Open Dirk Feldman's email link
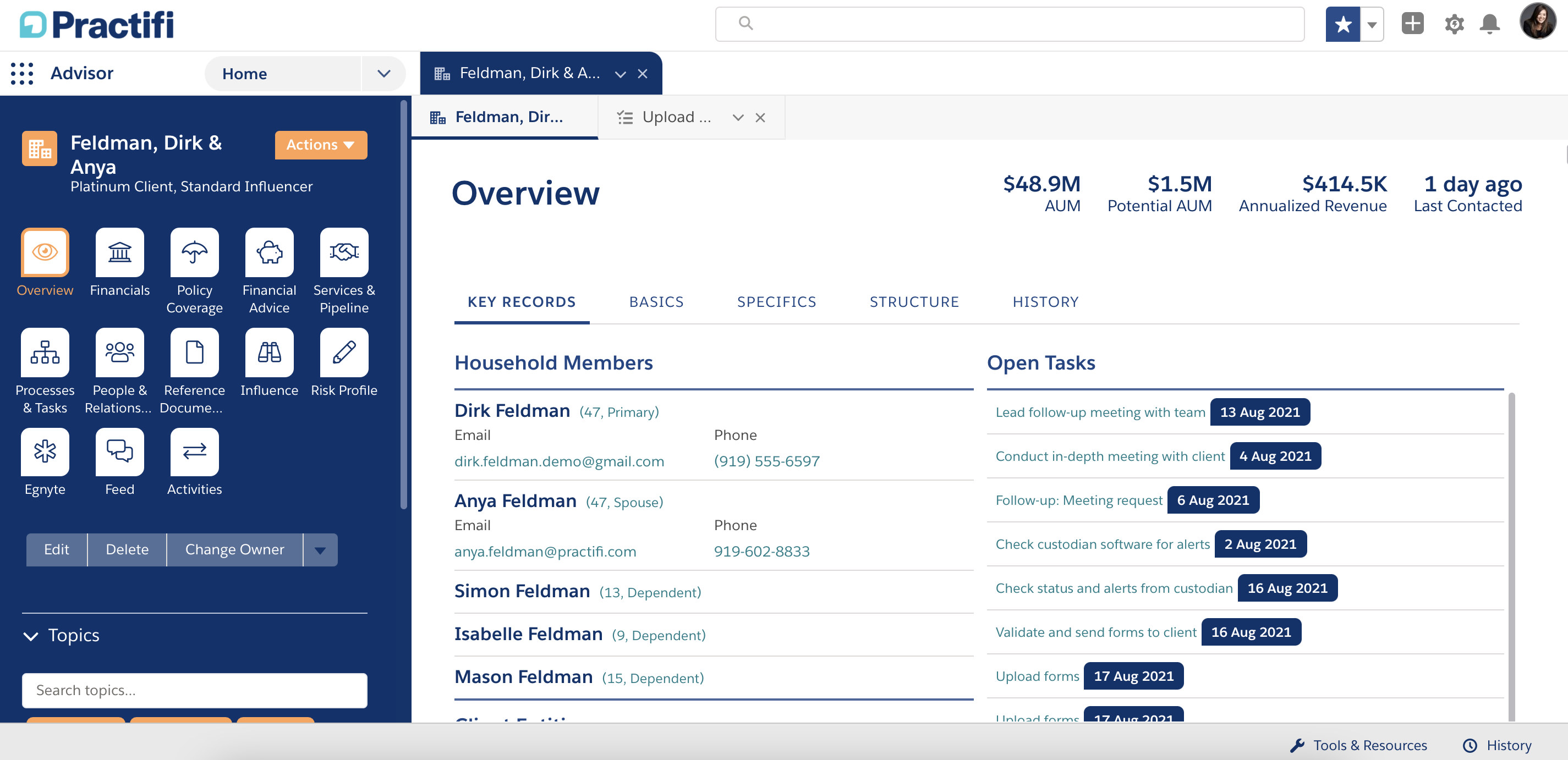1568x760 pixels. [559, 461]
